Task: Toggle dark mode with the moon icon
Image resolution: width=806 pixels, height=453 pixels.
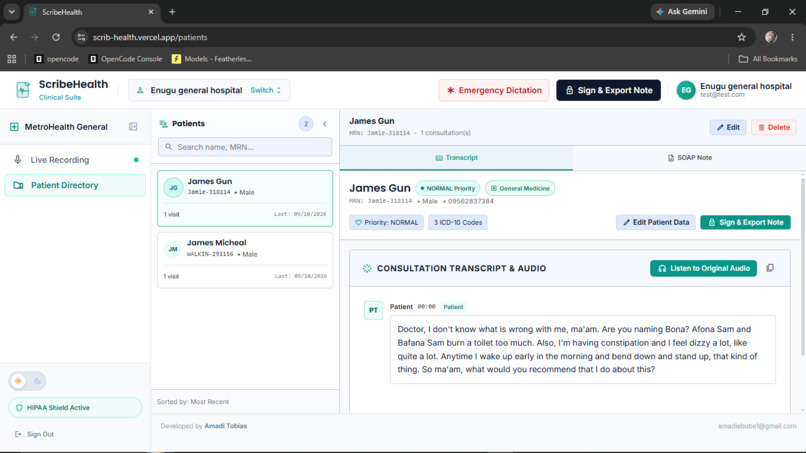Action: coord(38,381)
